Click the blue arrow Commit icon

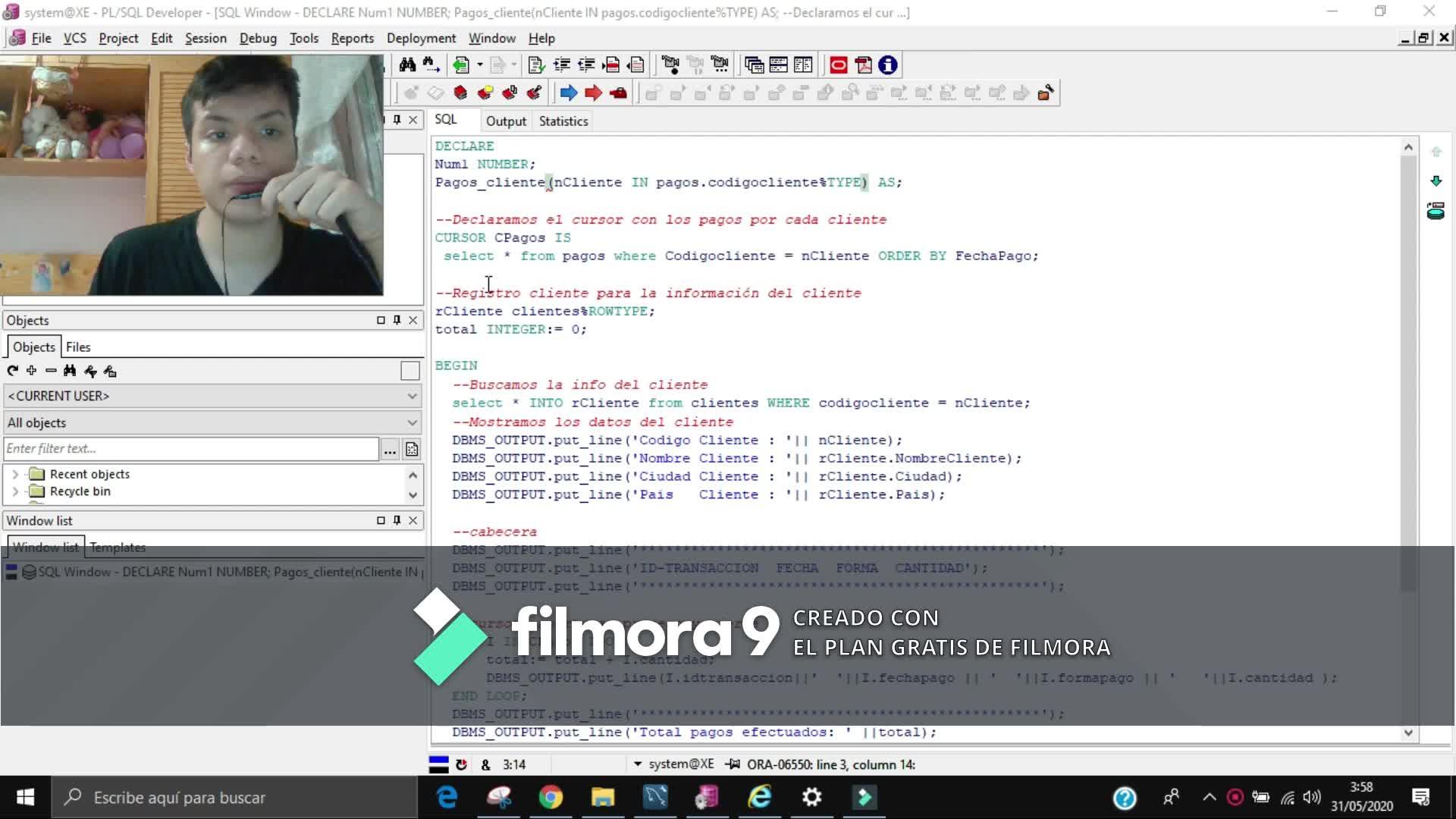(568, 93)
